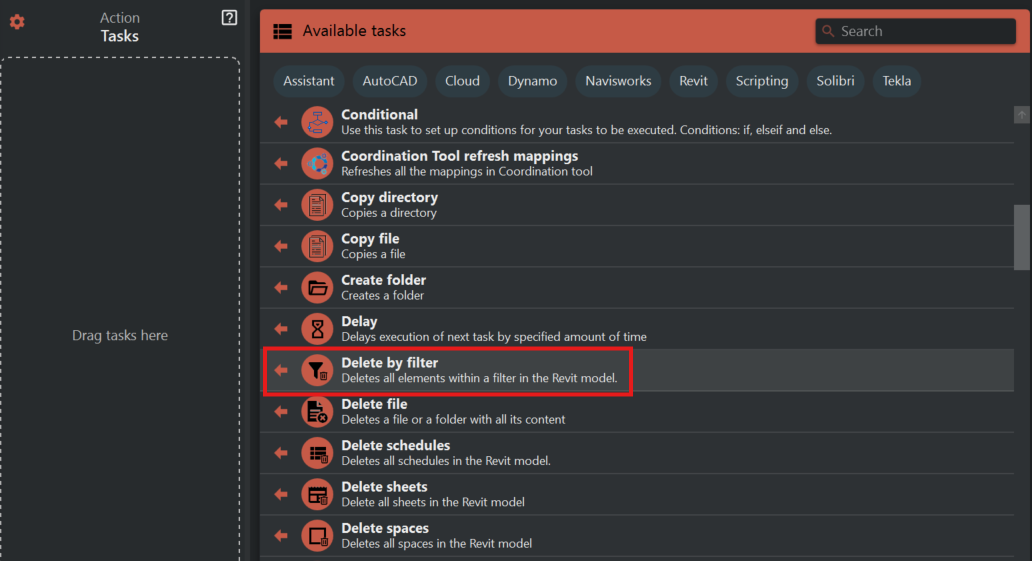The image size is (1032, 561).
Task: Click the task list scrollbar thumb
Action: (1021, 237)
